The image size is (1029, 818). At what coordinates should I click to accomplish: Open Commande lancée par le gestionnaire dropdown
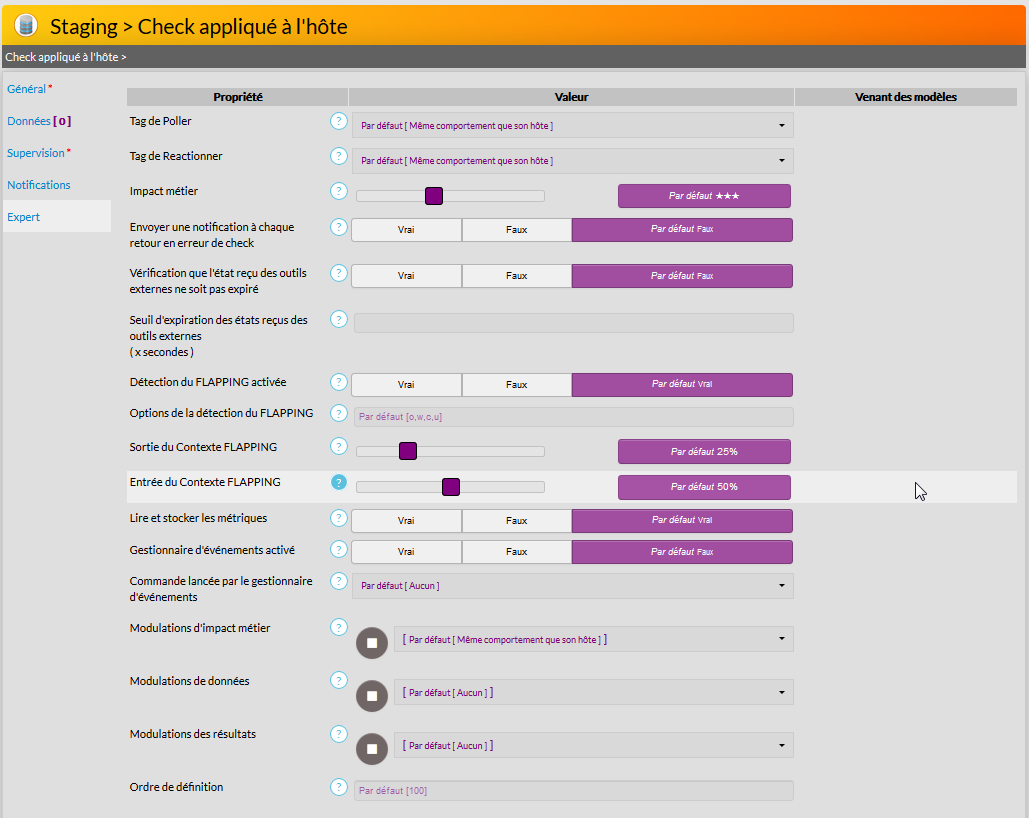572,586
